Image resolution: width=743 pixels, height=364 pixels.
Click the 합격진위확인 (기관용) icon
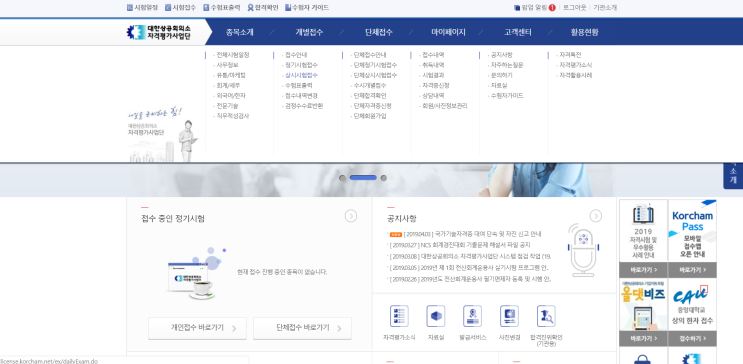[x=546, y=316]
